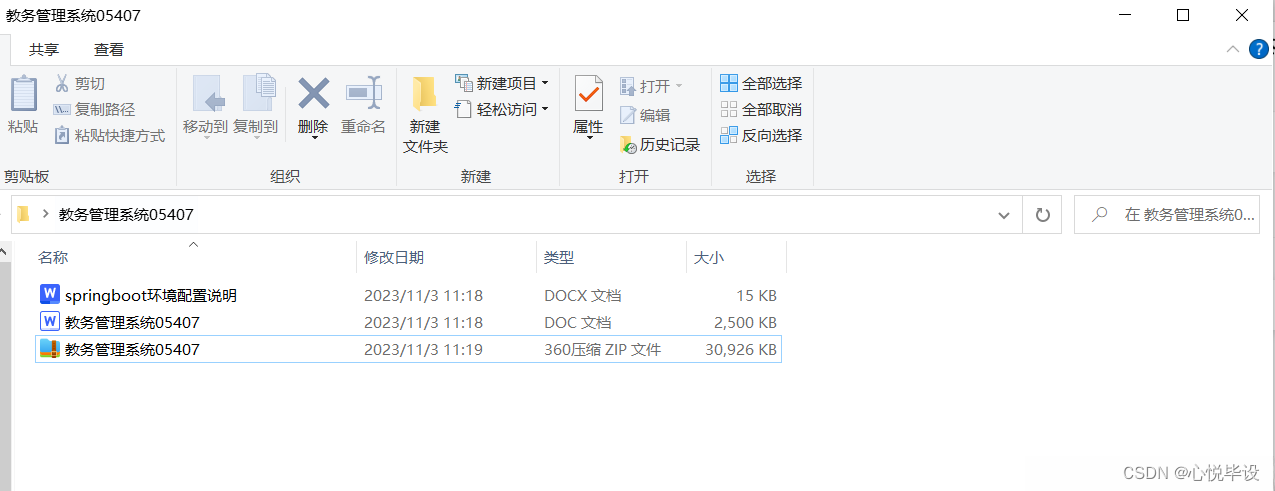Click the 剪切 (Cut) scissors icon
The width and height of the screenshot is (1275, 491).
[62, 84]
